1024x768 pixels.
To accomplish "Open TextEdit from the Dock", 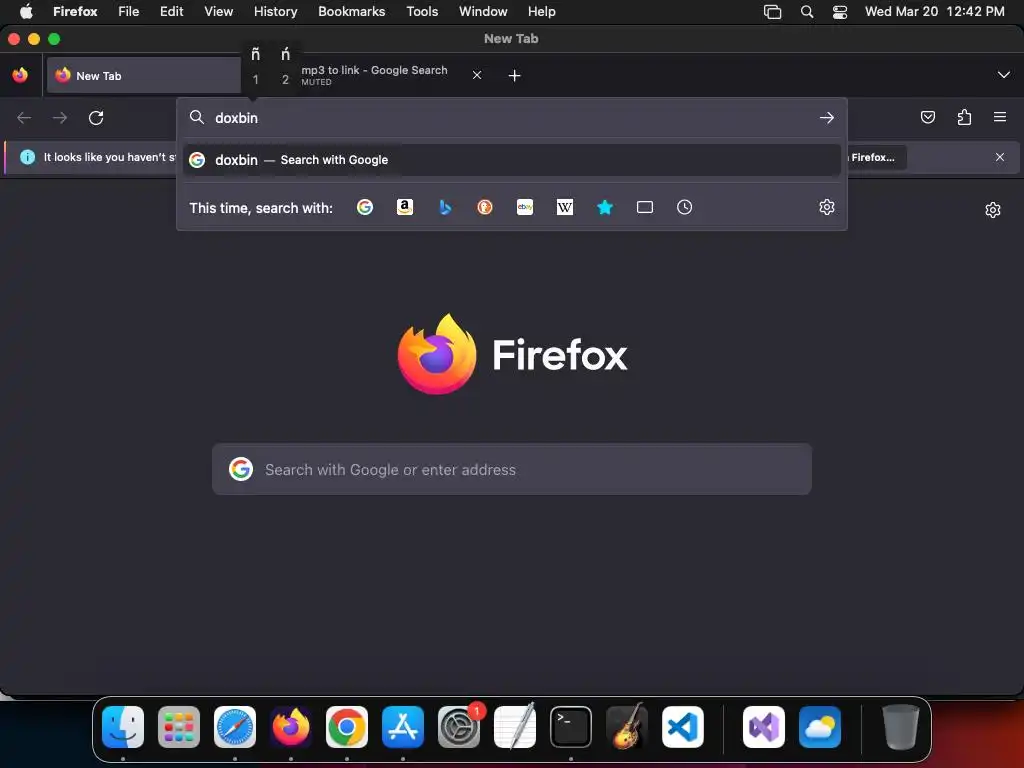I will 515,727.
